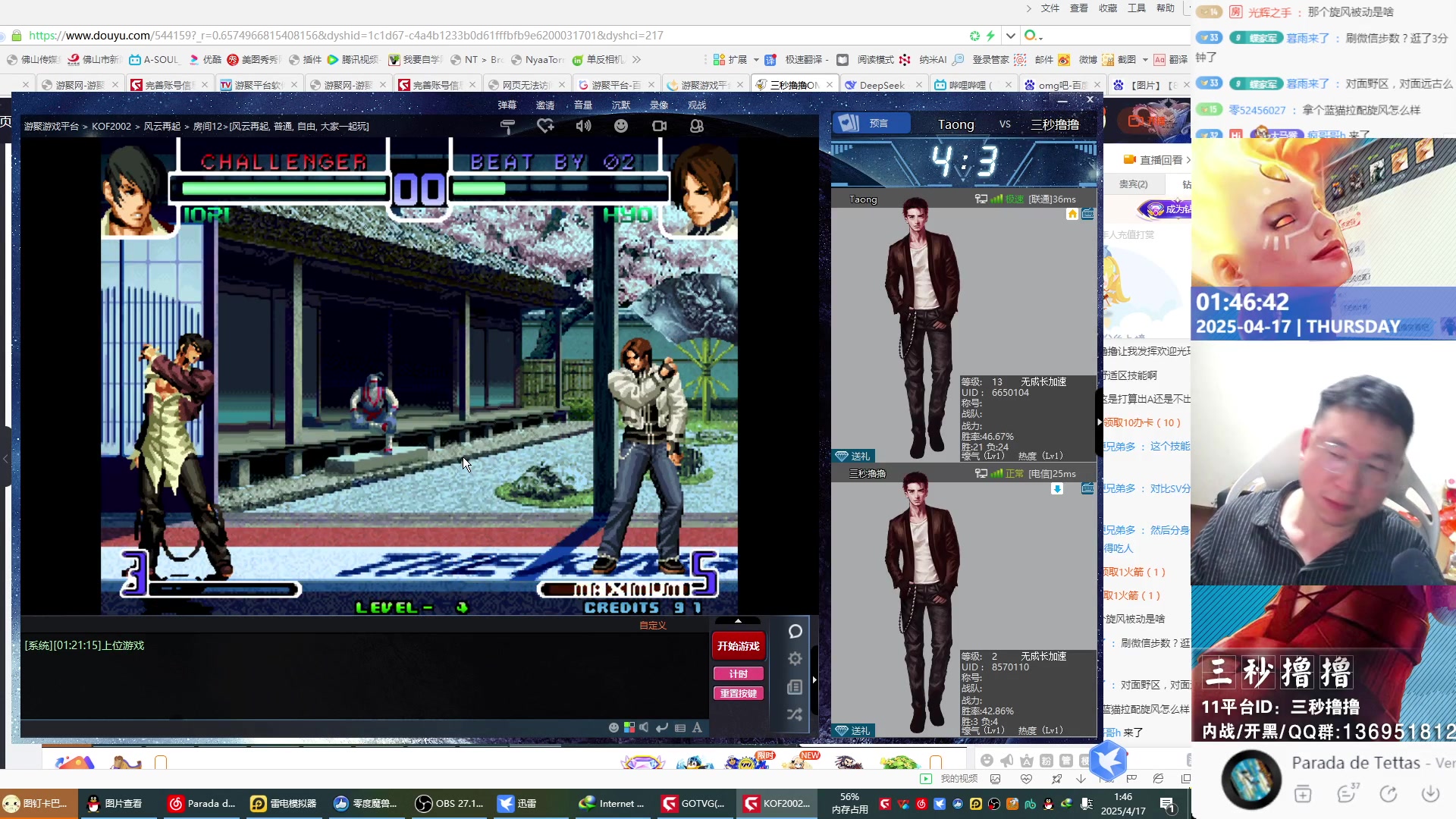Click the newspaper document icon in side strip

click(x=795, y=687)
